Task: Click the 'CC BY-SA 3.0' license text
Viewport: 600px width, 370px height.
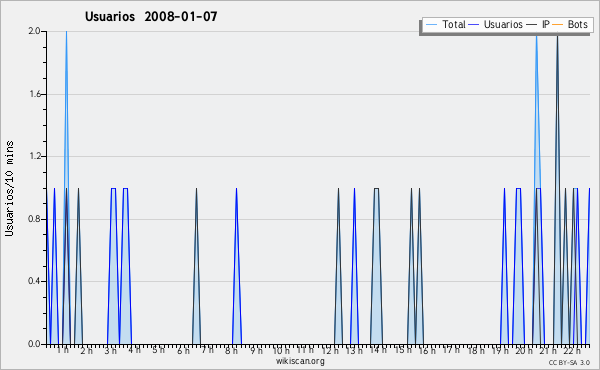Action: tap(569, 362)
